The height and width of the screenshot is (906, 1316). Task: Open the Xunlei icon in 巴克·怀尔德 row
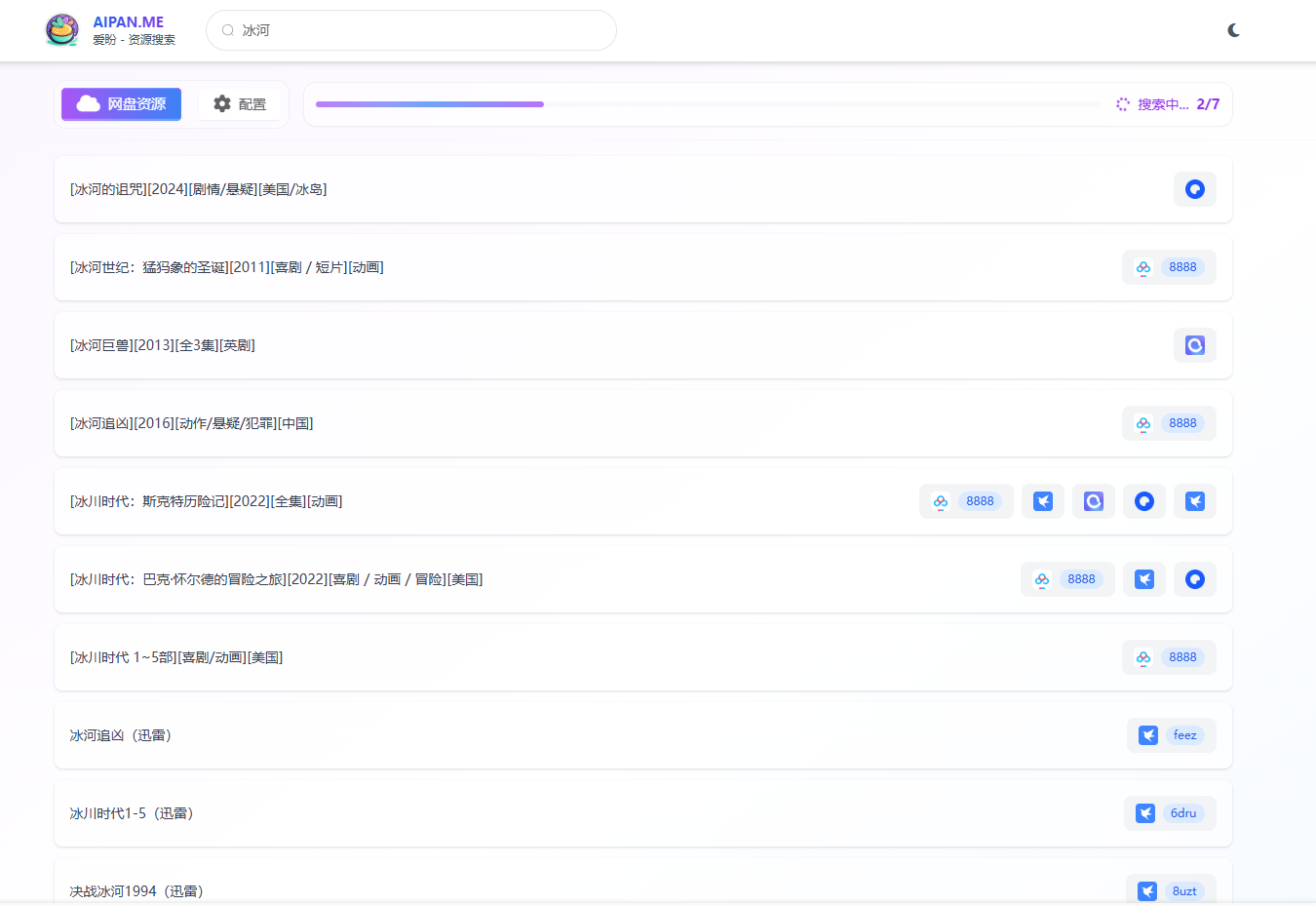1144,579
